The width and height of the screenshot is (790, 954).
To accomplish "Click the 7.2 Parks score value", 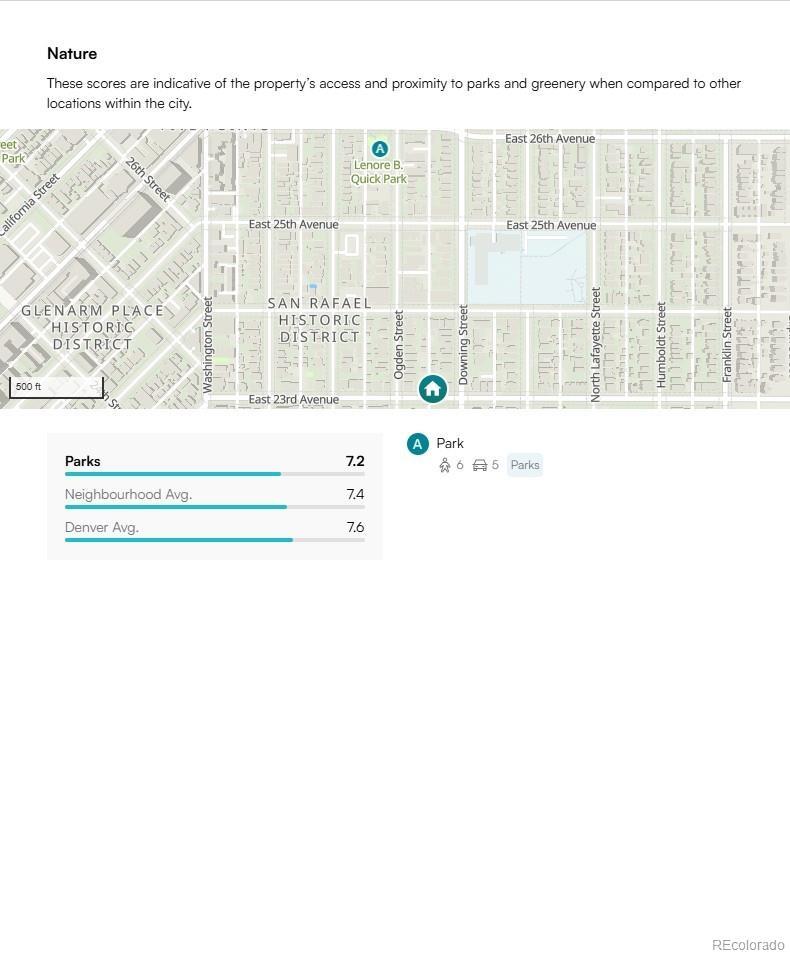I will click(354, 461).
